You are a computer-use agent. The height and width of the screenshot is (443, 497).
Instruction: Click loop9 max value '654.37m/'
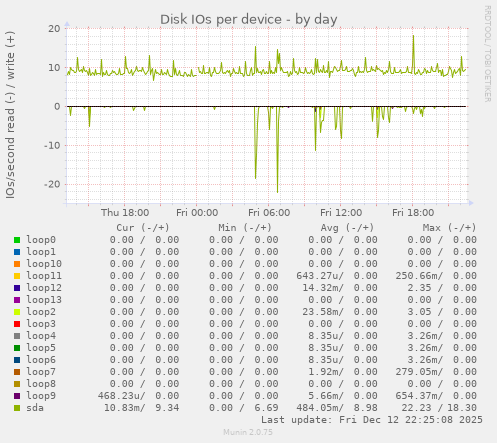(419, 396)
